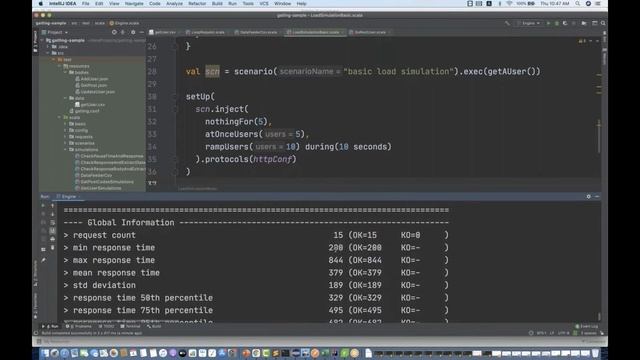Collapse the test folder in the project tree

[x=54, y=60]
